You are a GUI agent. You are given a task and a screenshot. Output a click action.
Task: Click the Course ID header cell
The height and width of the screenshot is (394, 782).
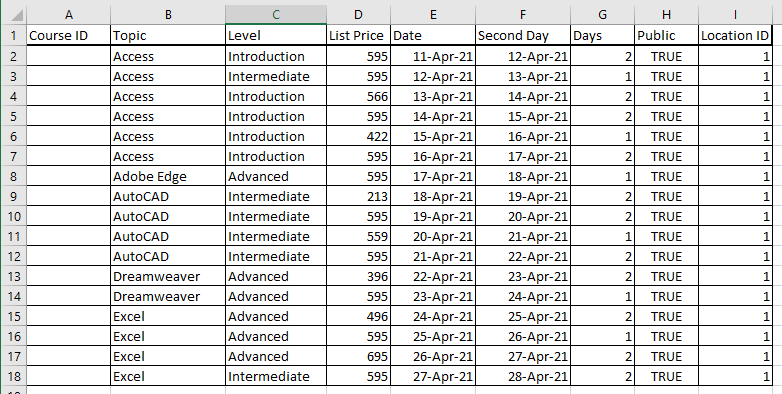(x=68, y=35)
